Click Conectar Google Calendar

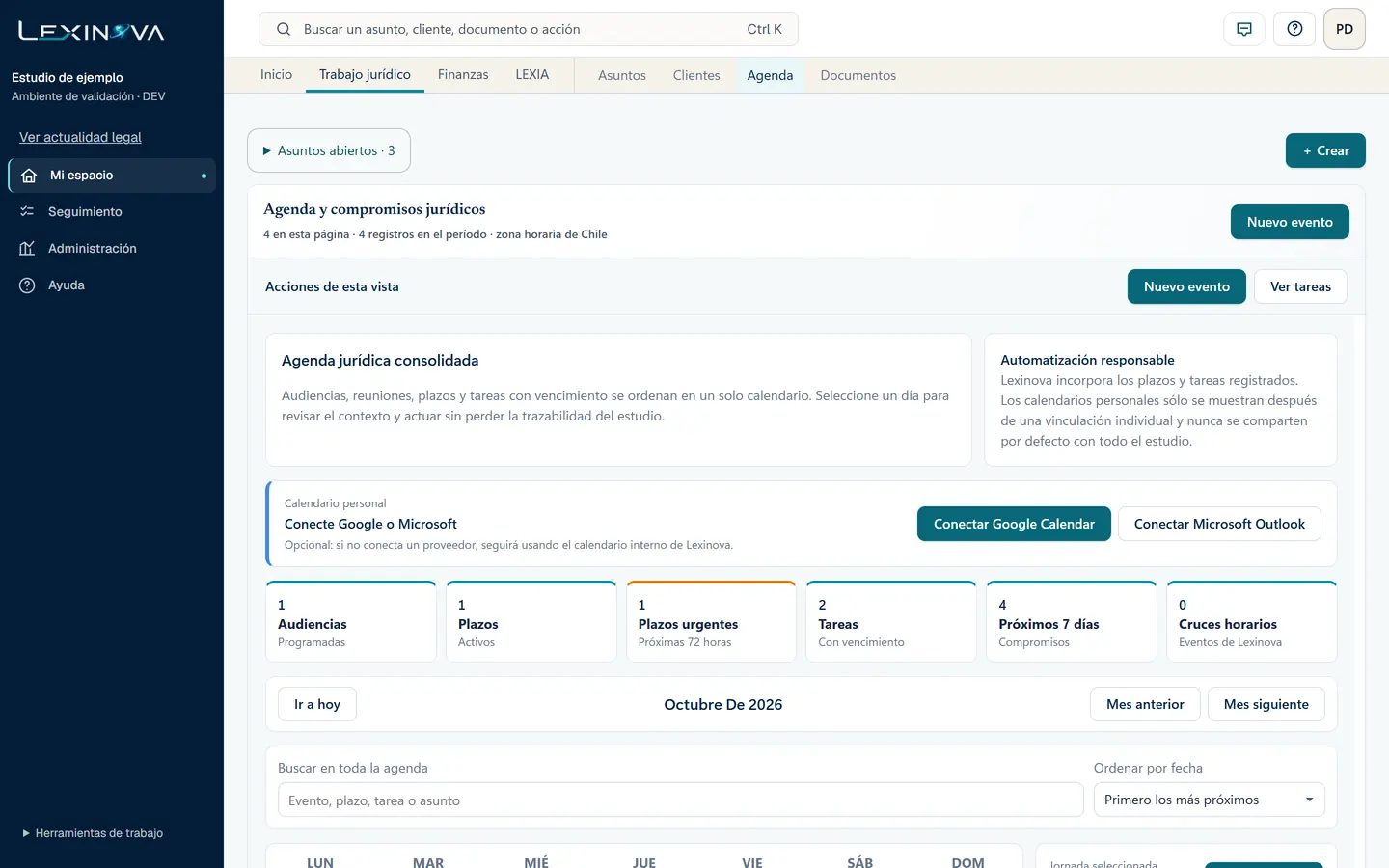pos(1014,524)
